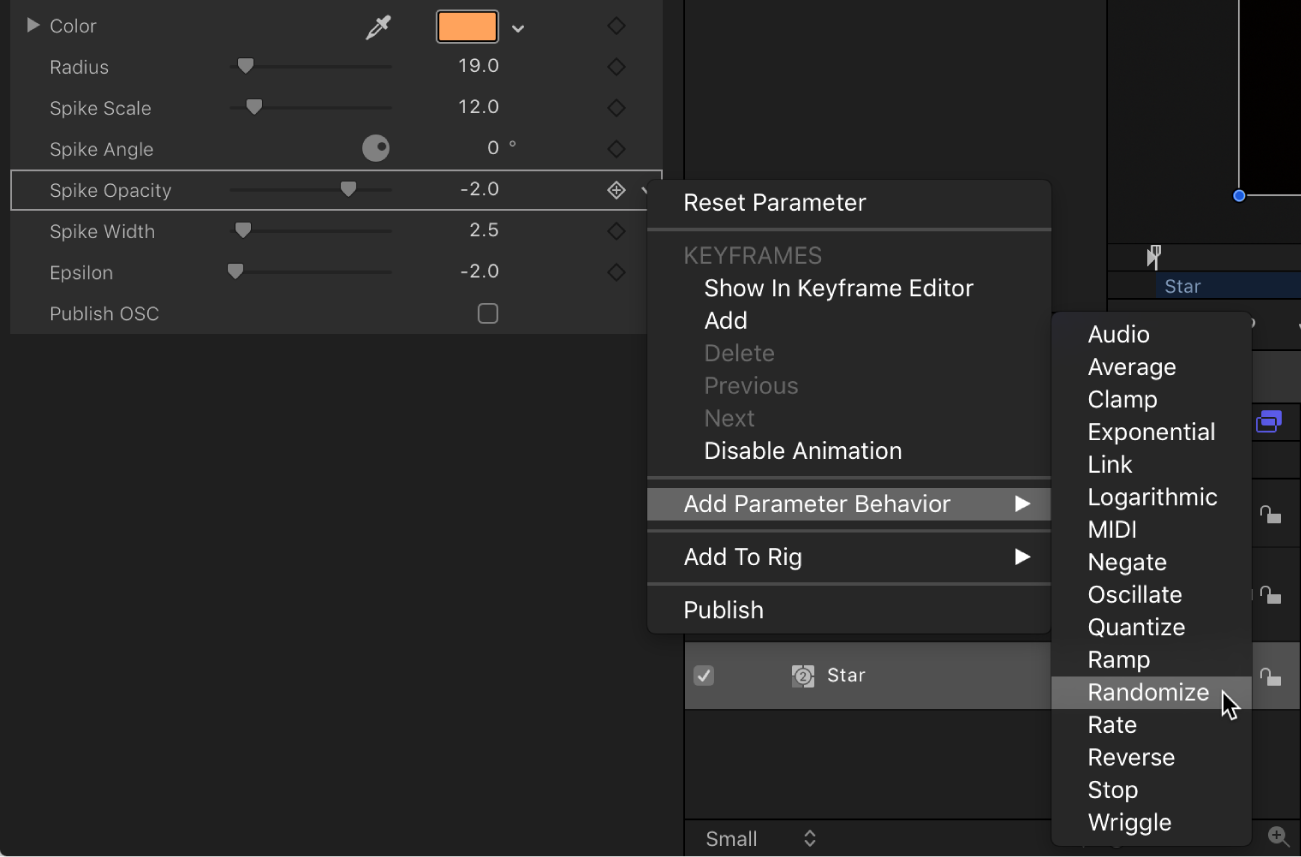1301x857 pixels.
Task: Open the Color swatch dropdown arrow
Action: (517, 27)
